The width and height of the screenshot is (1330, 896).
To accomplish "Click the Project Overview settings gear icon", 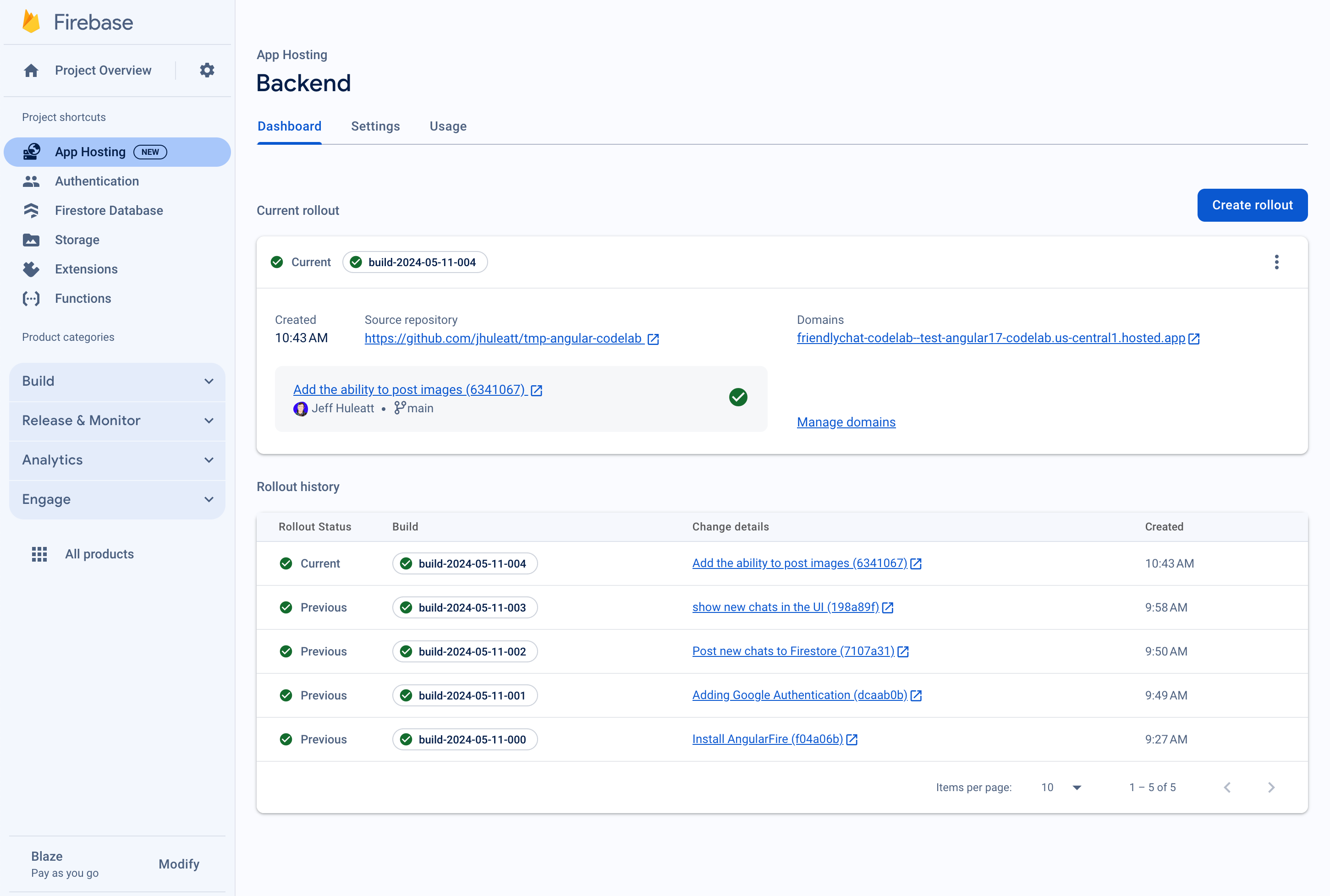I will click(207, 70).
